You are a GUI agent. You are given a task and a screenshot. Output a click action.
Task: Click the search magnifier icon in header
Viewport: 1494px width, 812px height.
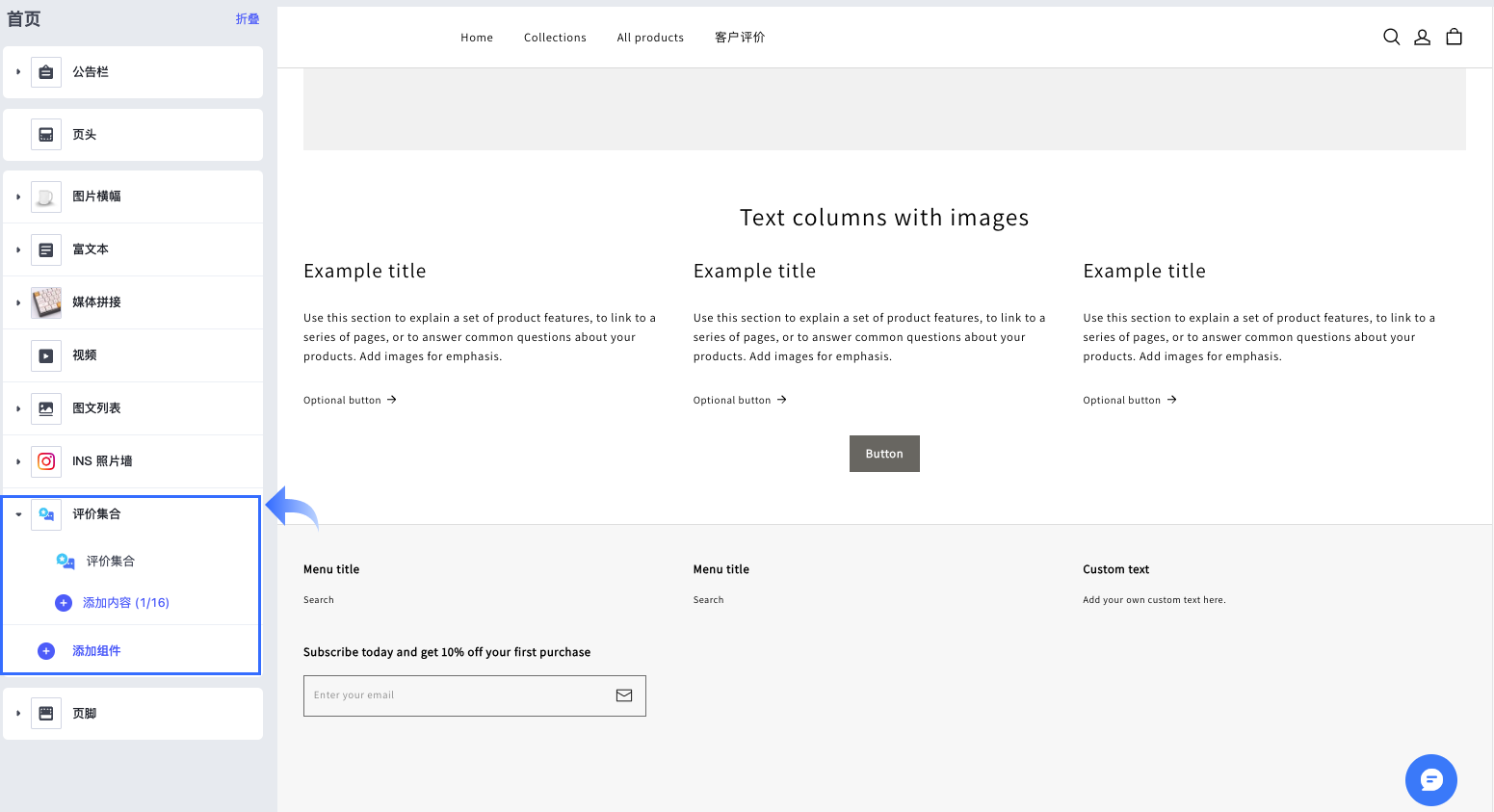1391,37
